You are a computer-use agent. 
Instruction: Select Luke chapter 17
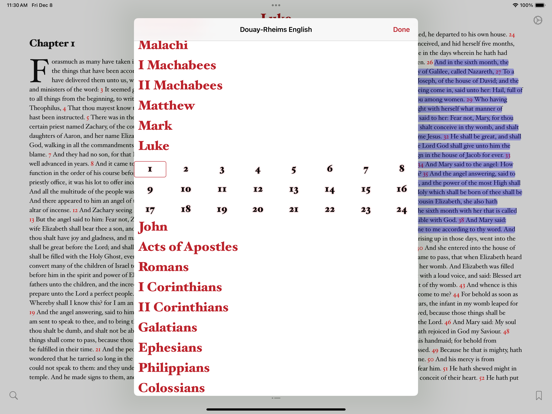pos(150,210)
